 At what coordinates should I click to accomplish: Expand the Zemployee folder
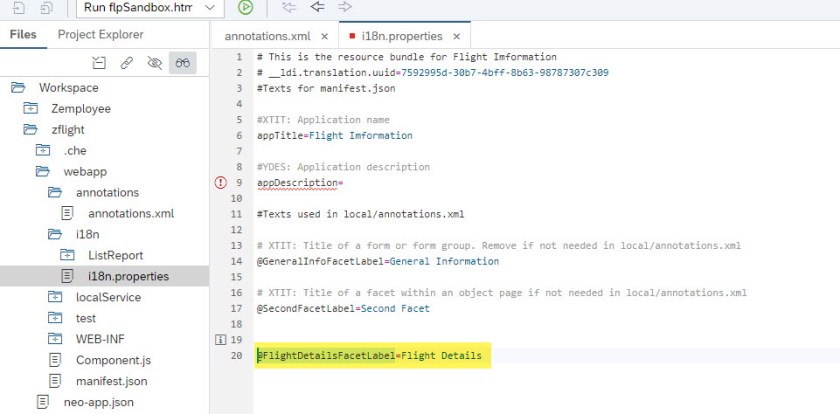[31, 109]
